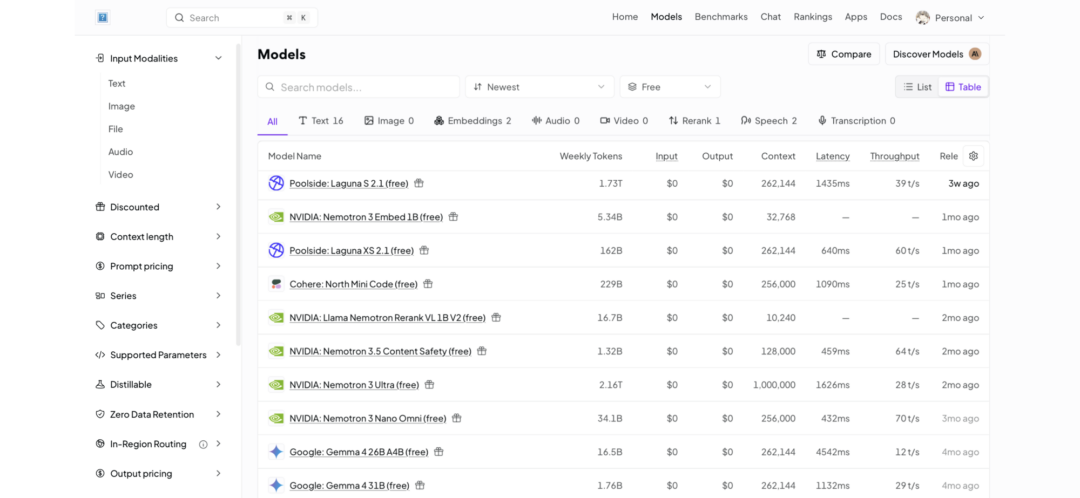This screenshot has height=498, width=1080.
Task: Click the Poolside logo beside Laguna XS 2.1
Action: pos(276,251)
